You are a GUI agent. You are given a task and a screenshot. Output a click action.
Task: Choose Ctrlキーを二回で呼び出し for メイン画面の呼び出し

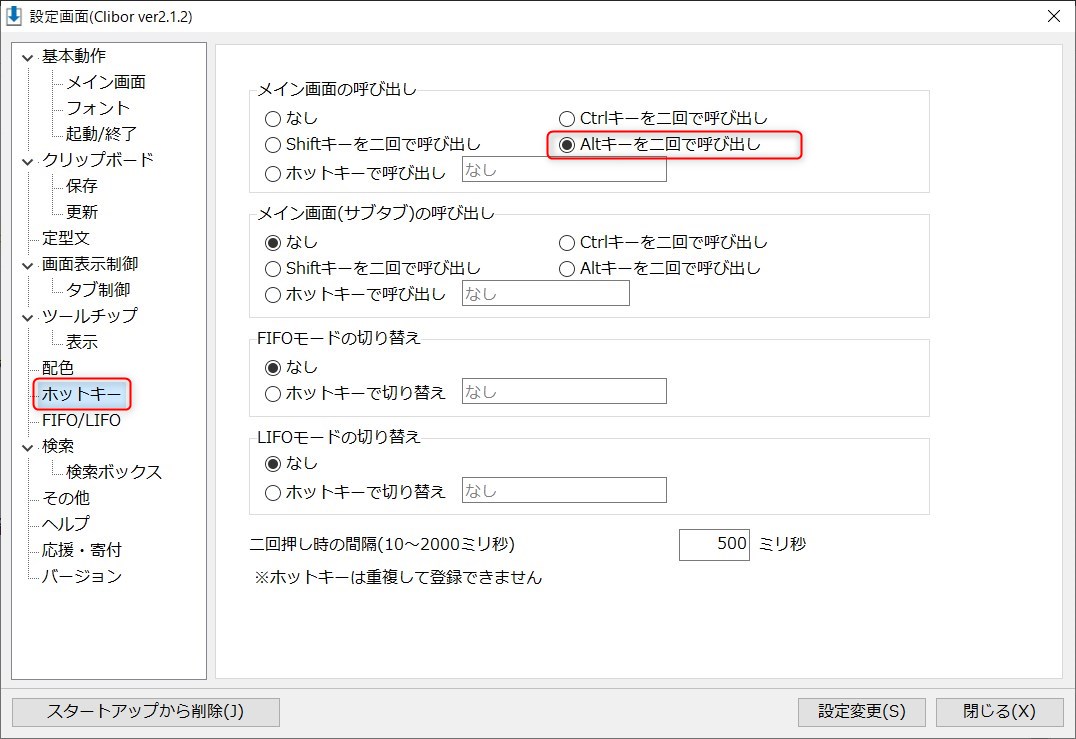pos(565,118)
